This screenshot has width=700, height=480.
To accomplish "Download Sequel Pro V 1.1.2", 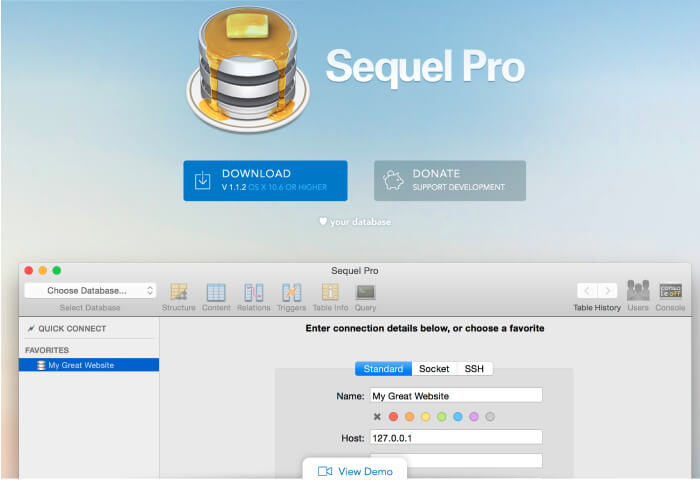I will coord(265,180).
